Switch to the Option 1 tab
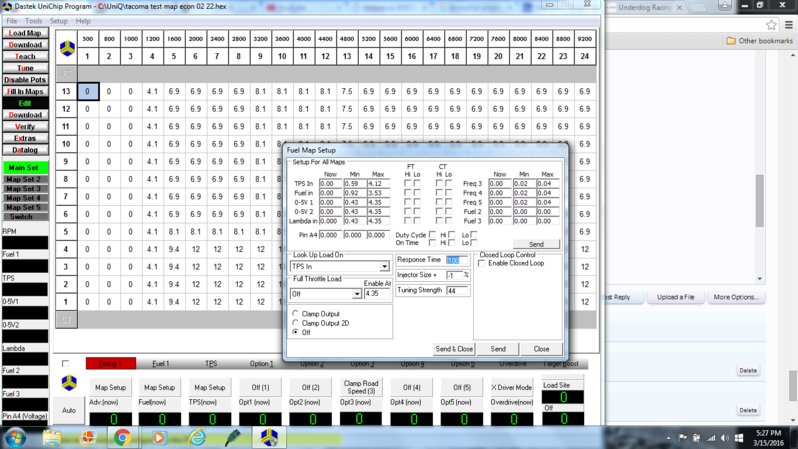798x449 pixels. [x=261, y=363]
